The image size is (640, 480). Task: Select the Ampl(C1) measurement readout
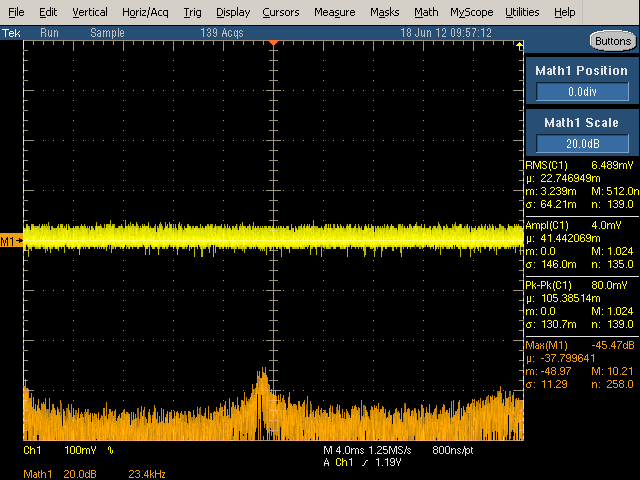coord(582,245)
